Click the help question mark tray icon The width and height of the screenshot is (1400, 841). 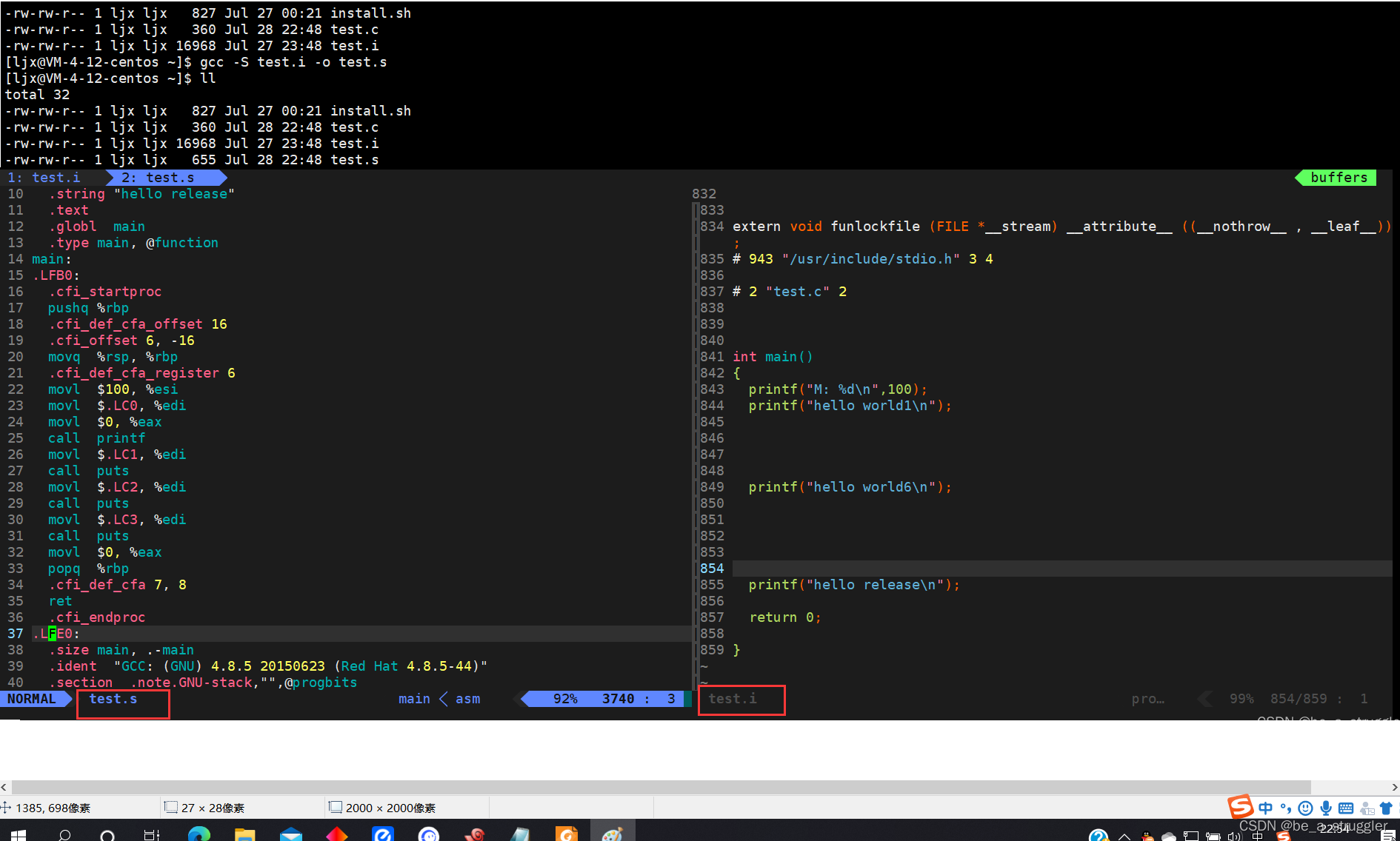click(x=1099, y=835)
